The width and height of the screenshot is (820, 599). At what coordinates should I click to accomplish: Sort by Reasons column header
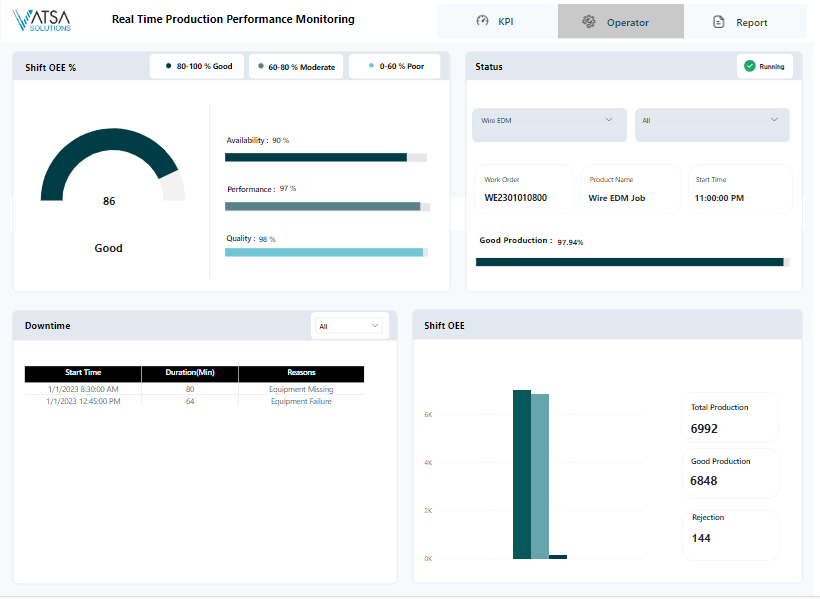coord(301,372)
